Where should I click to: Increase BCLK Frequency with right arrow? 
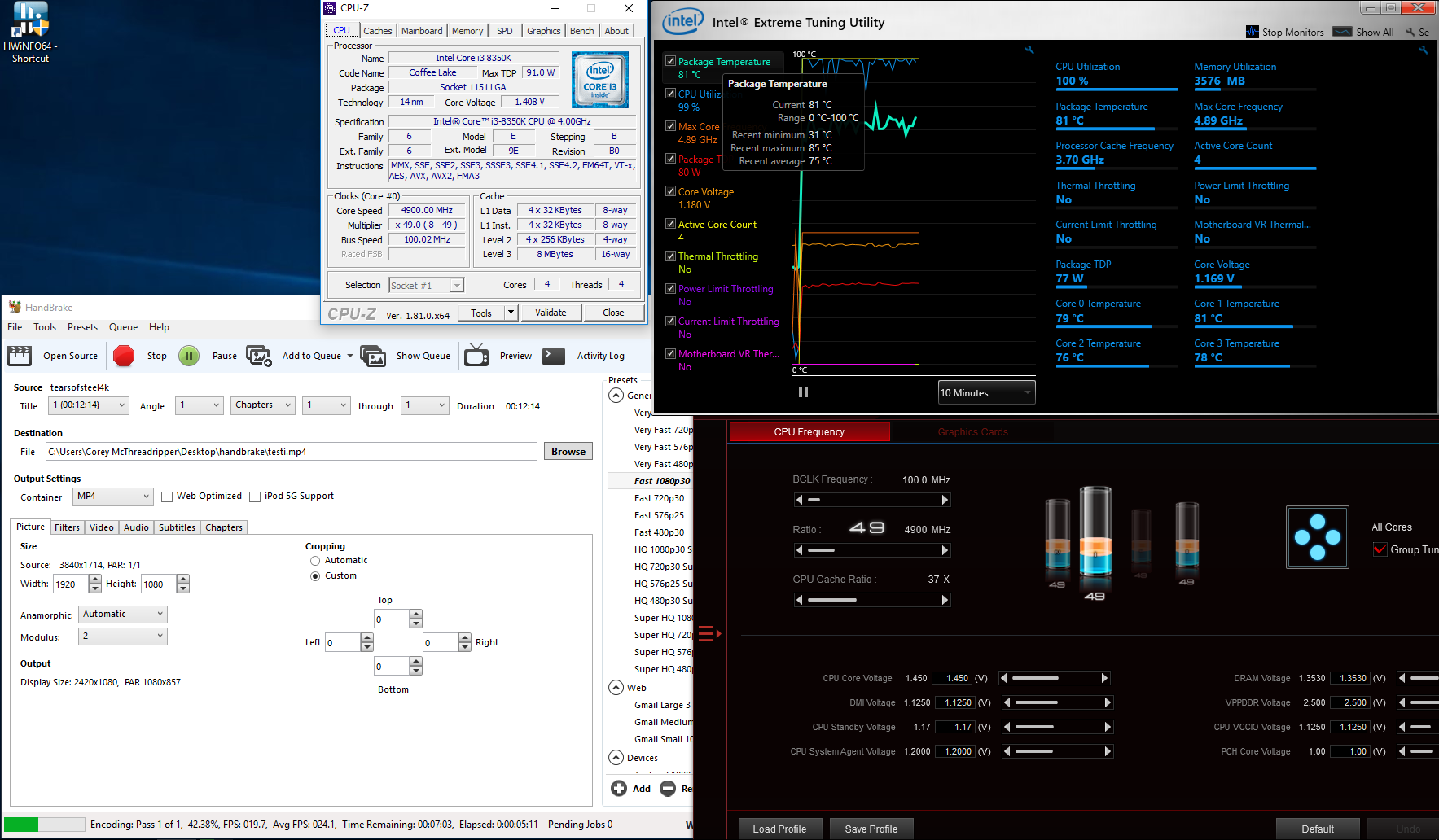coord(945,500)
